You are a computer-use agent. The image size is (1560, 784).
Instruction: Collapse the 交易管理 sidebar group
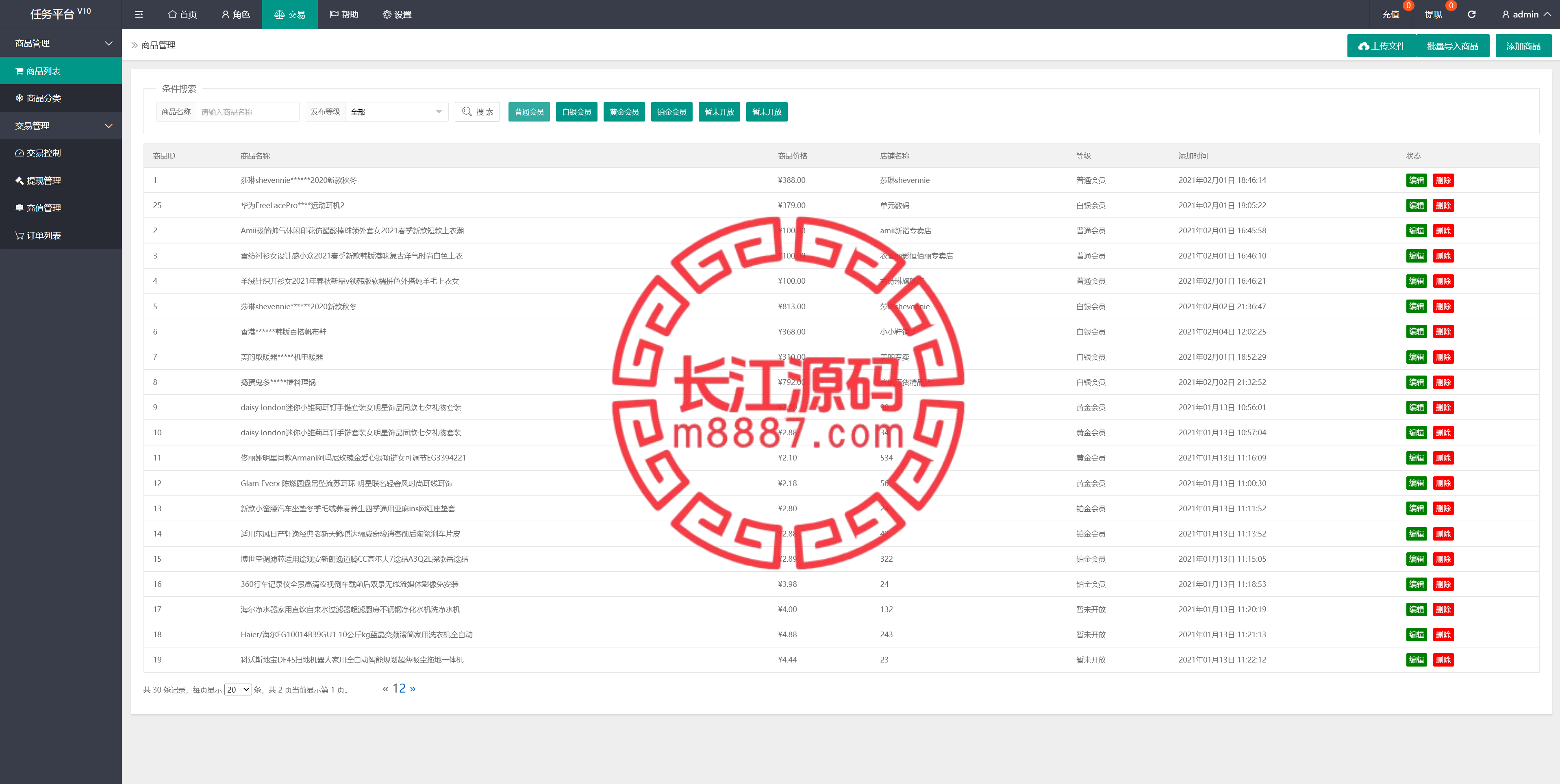click(x=61, y=126)
